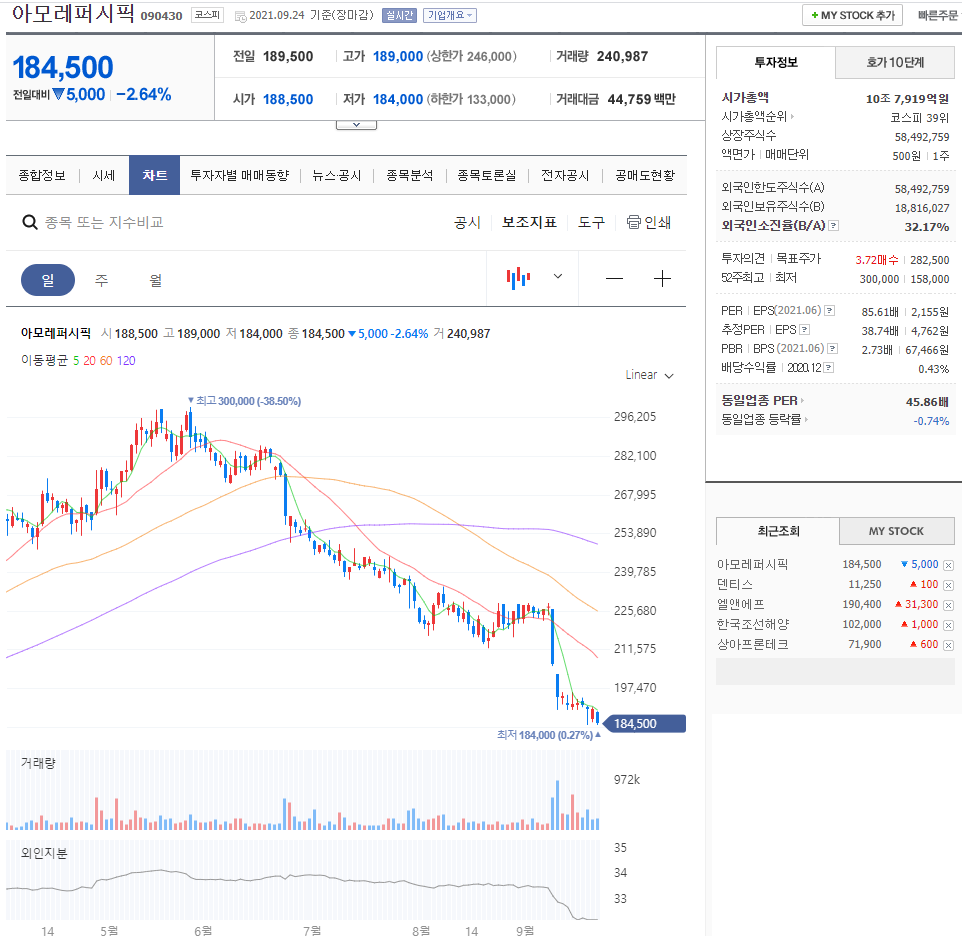Click the 최저 184,000 chart marker

click(548, 735)
